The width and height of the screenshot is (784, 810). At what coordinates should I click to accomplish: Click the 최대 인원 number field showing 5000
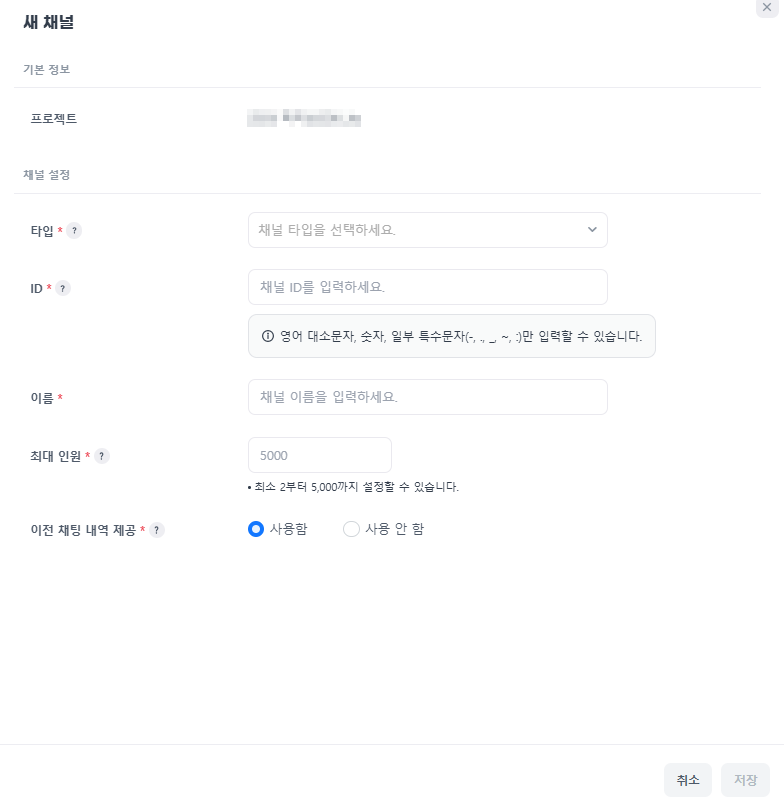(x=319, y=455)
